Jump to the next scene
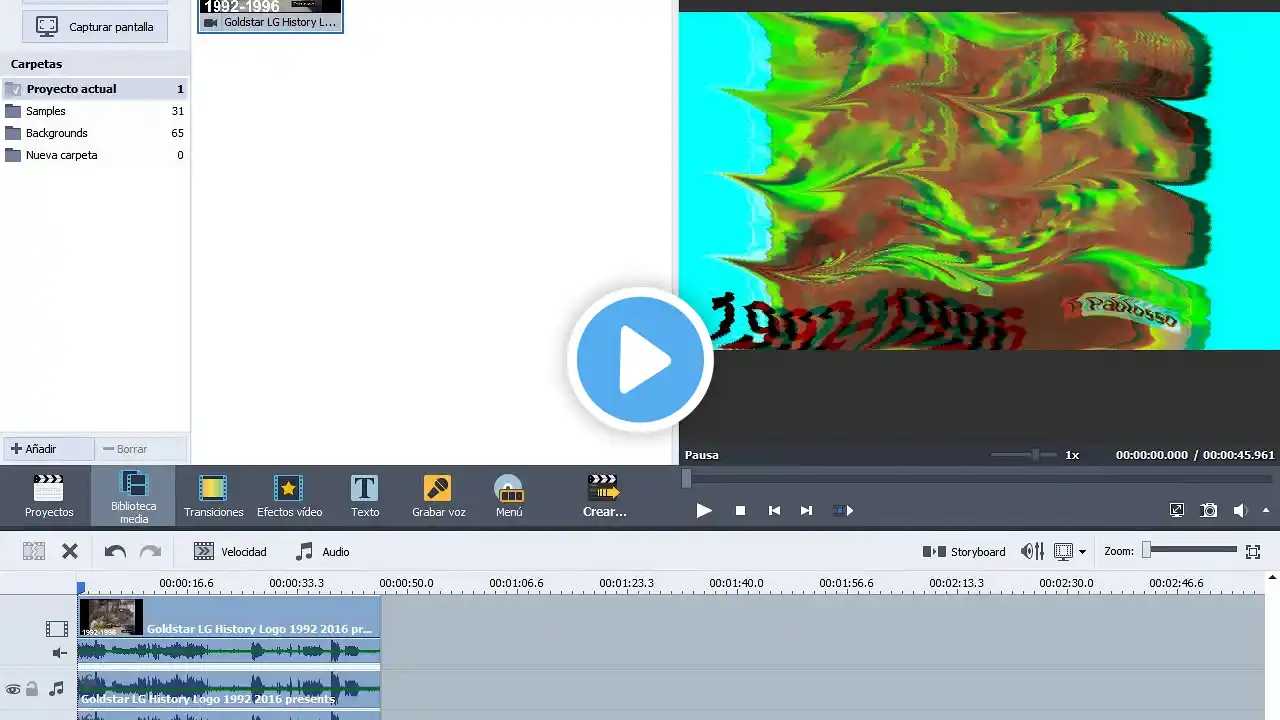The height and width of the screenshot is (720, 1280). tap(843, 510)
